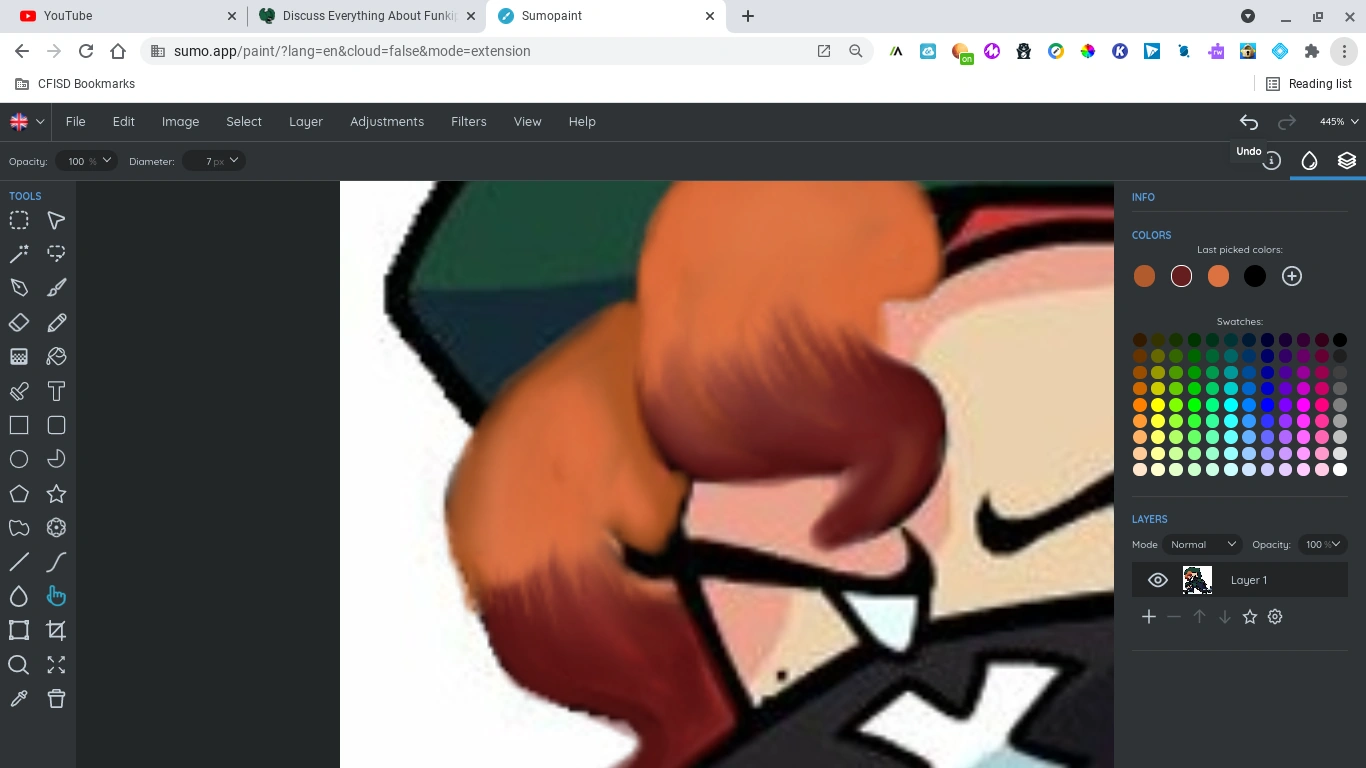This screenshot has width=1366, height=768.
Task: Activate the Star shape tool
Action: click(x=56, y=493)
